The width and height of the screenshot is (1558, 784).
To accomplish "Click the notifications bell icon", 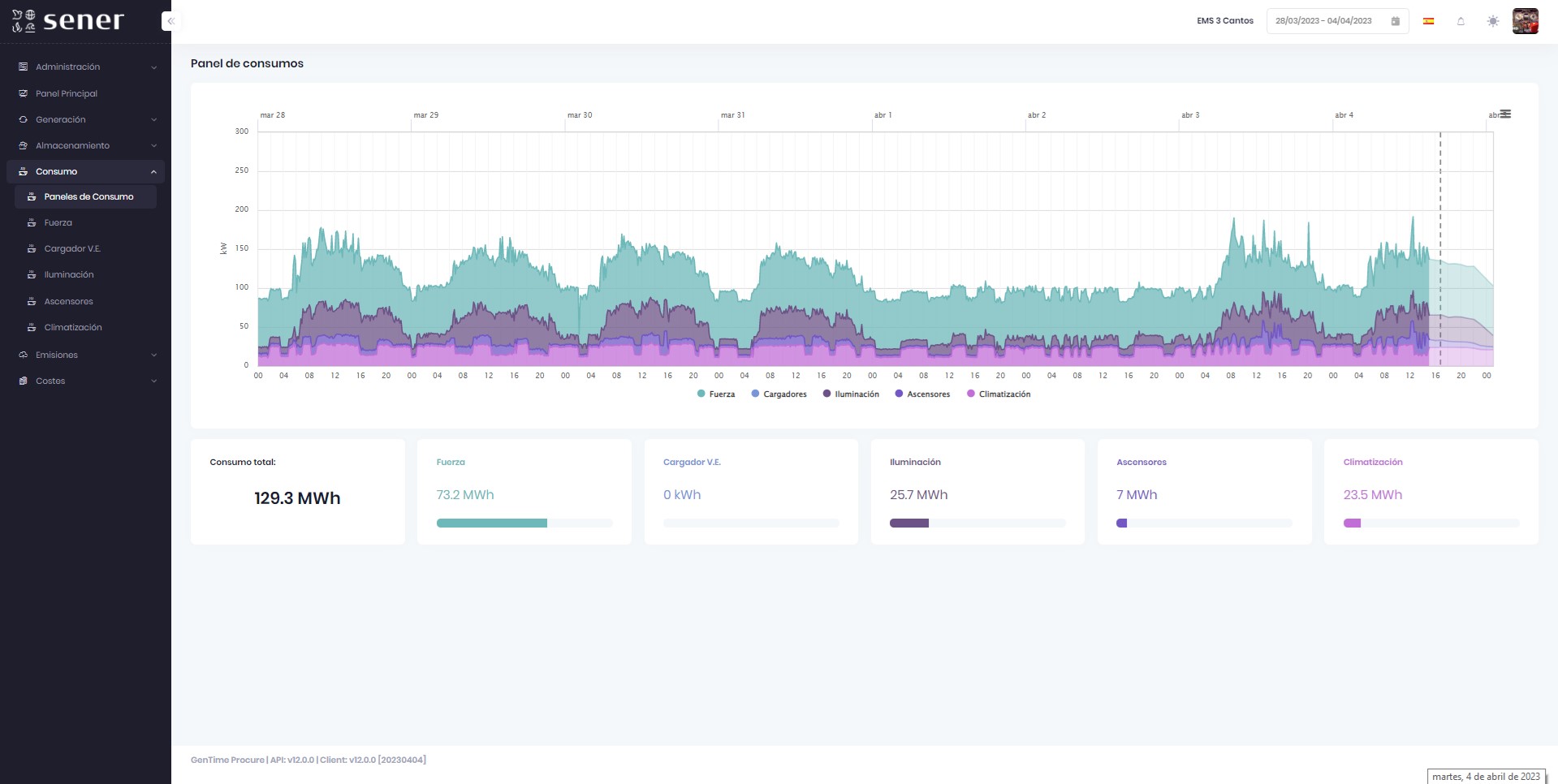I will [x=1461, y=21].
